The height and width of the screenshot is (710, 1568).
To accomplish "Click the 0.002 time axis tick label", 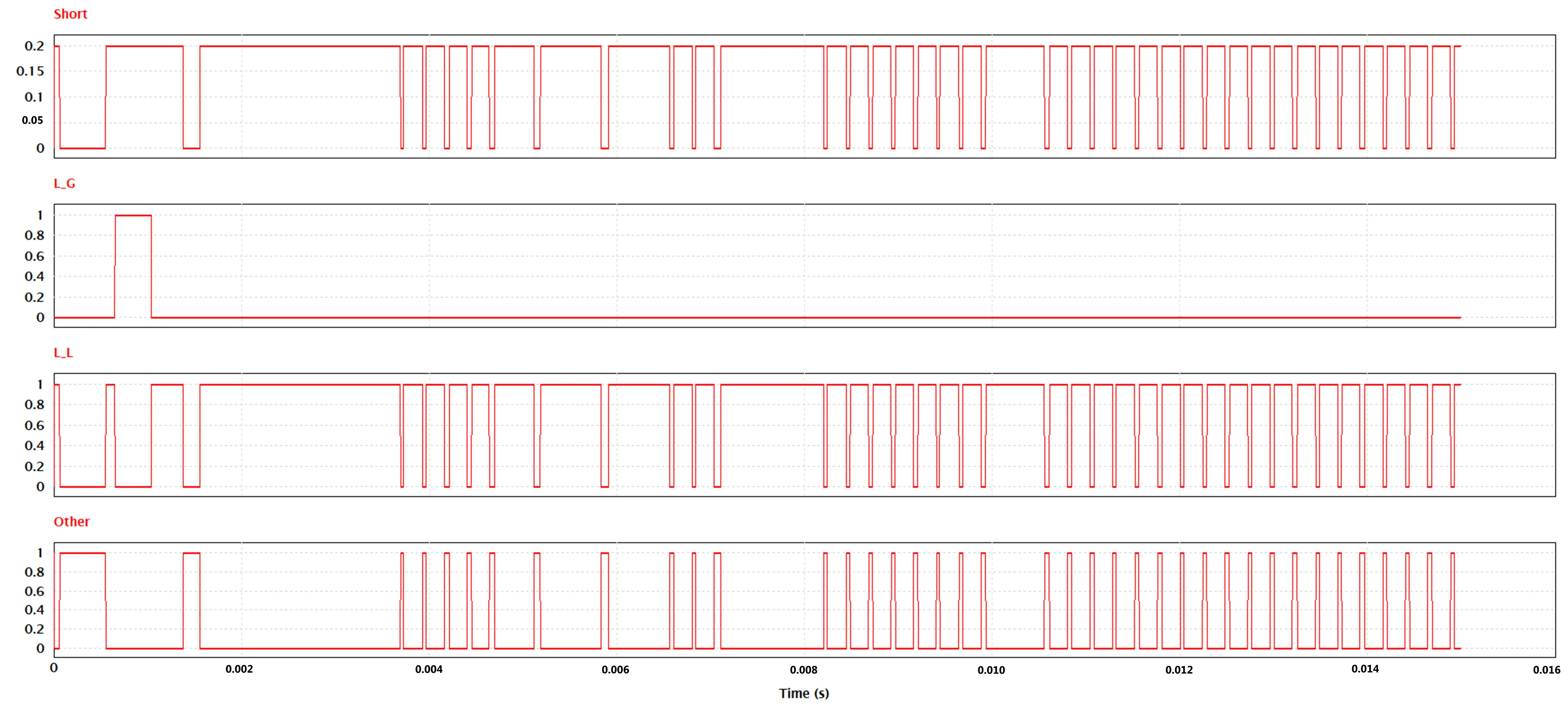I will coord(239,669).
